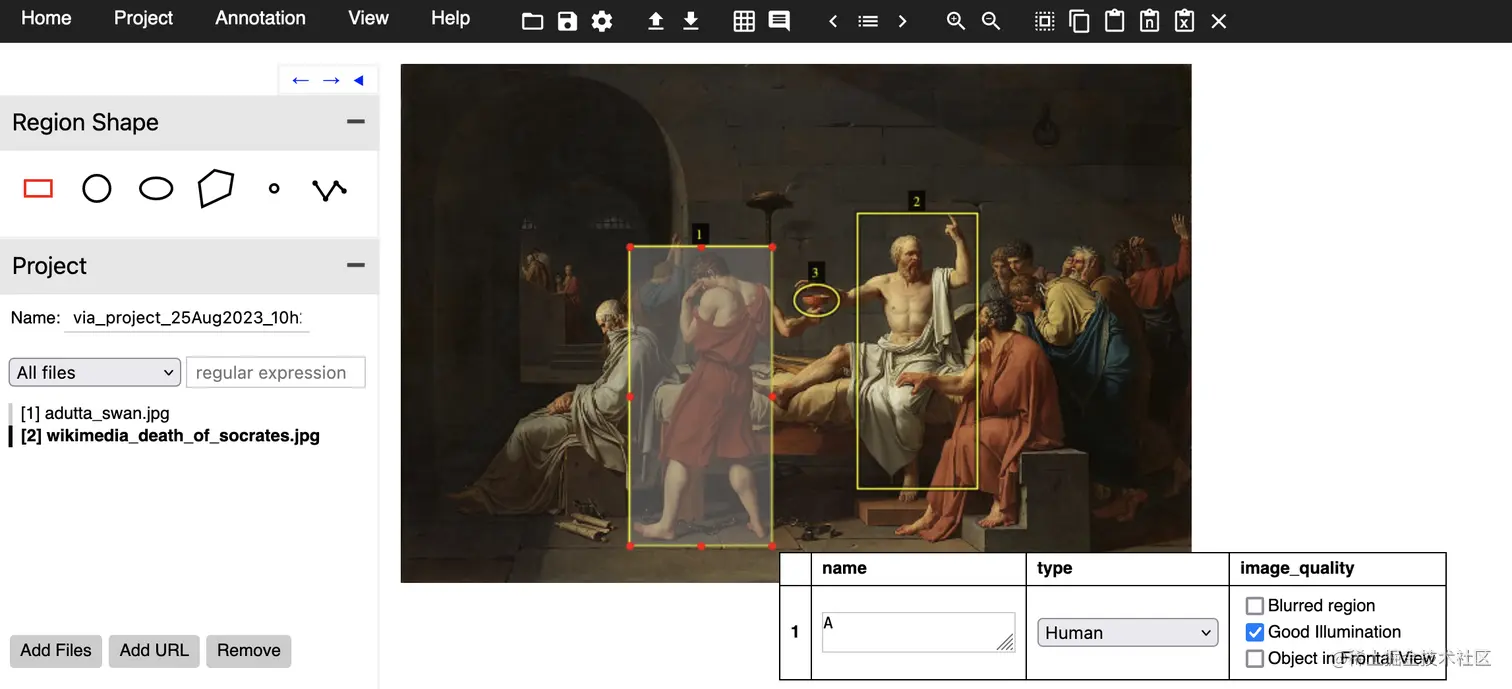Select adutta_swan.jpg in file list

(95, 413)
